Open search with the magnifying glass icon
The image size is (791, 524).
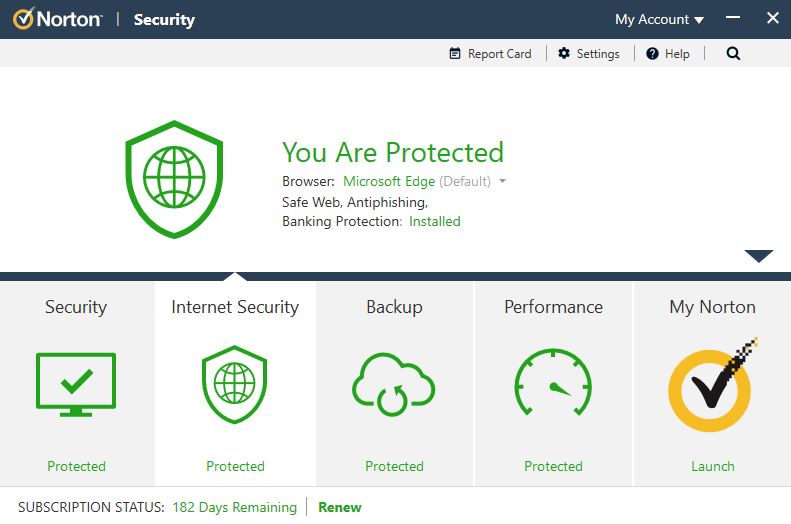tap(733, 53)
